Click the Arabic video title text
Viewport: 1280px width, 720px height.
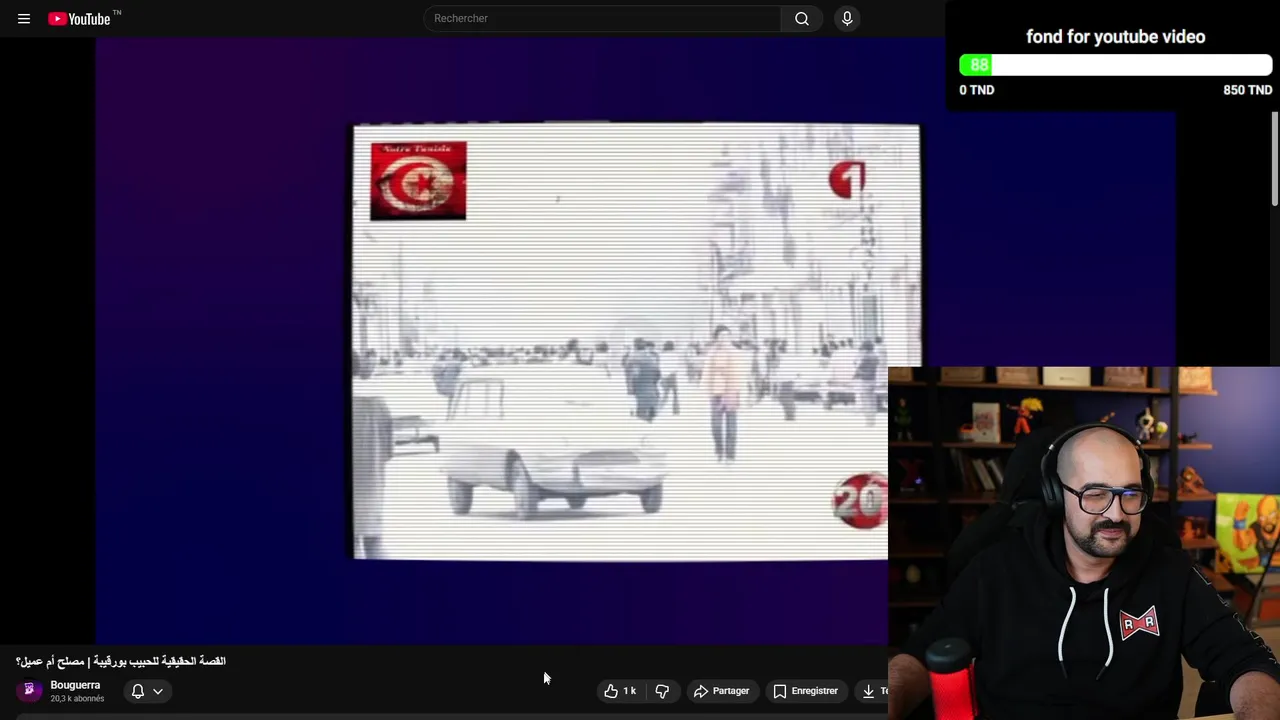coord(121,661)
